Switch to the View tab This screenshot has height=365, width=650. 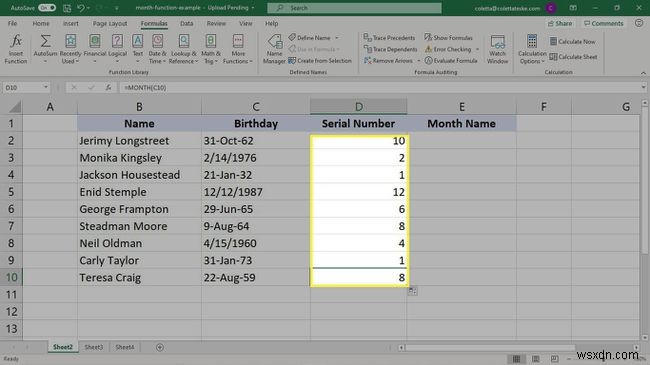245,24
